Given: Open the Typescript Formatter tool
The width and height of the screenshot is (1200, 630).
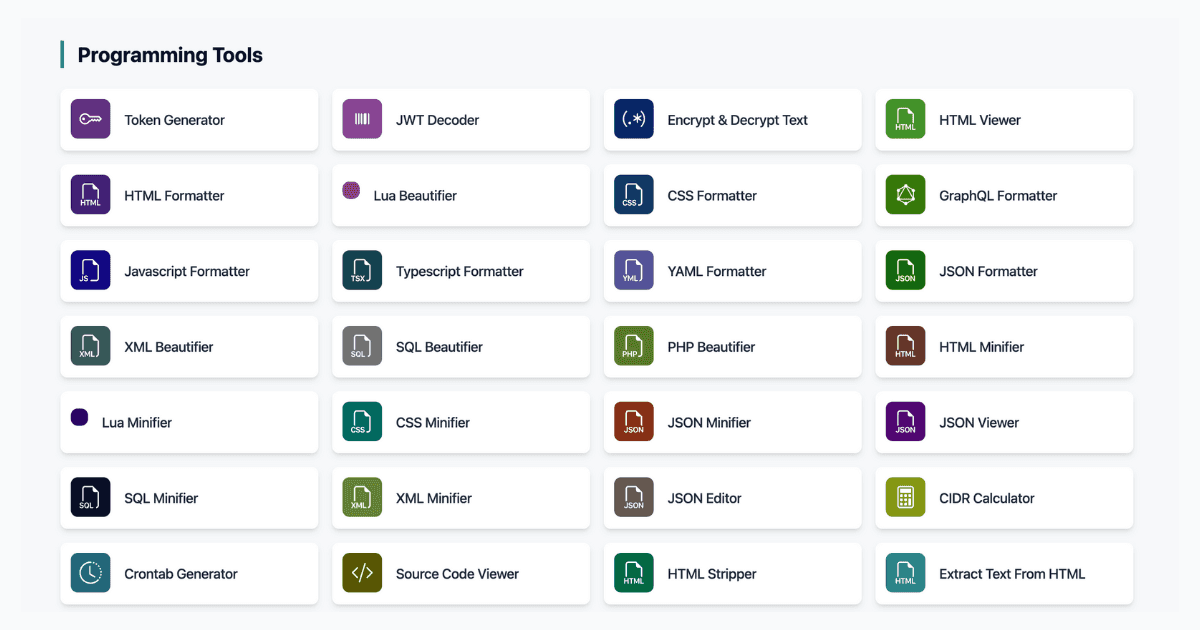Looking at the screenshot, I should coord(460,270).
